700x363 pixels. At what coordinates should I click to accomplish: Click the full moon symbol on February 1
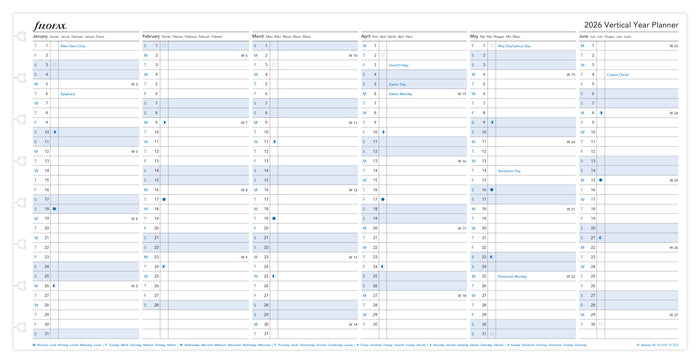[x=164, y=46]
